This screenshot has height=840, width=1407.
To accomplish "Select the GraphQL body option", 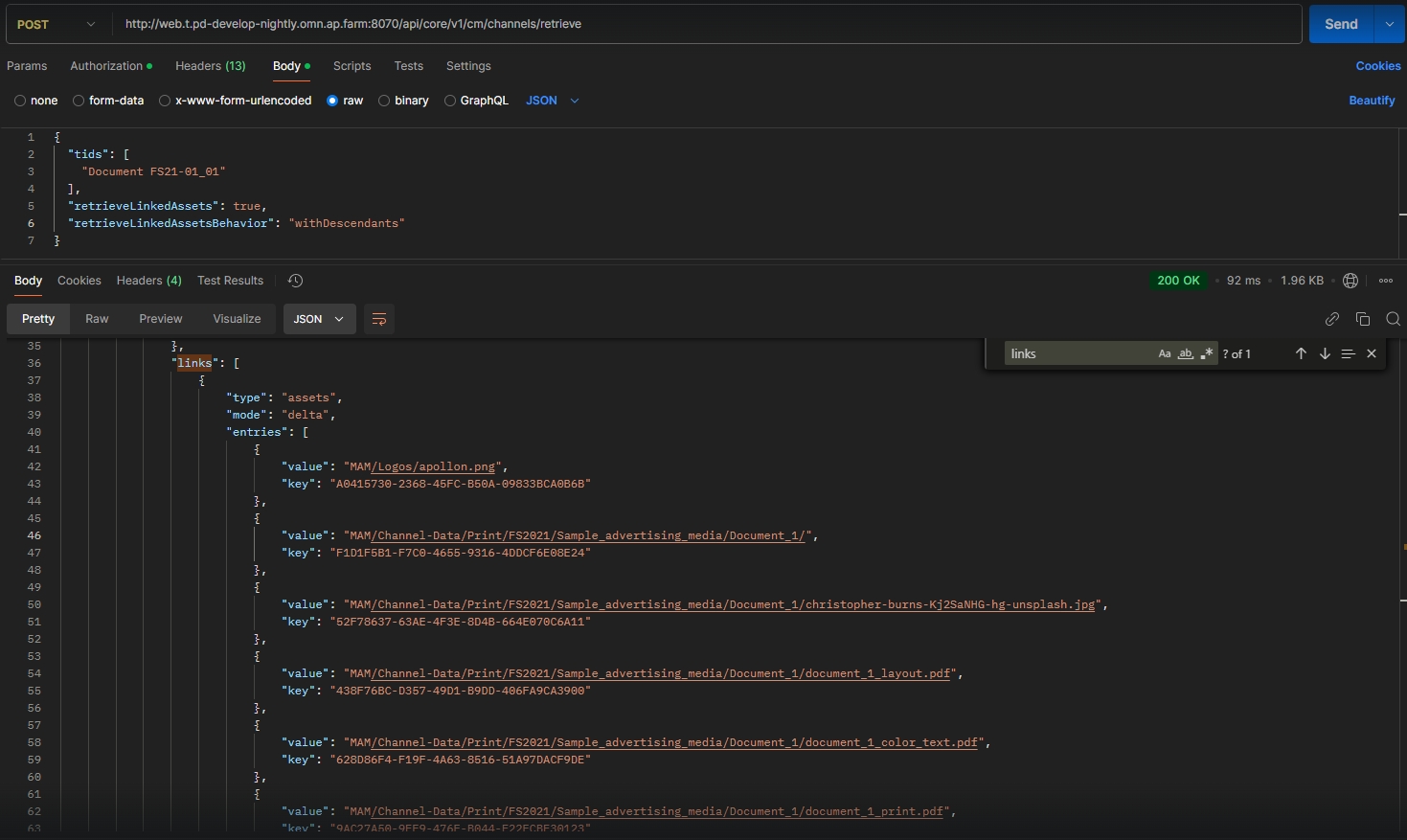I will (476, 101).
